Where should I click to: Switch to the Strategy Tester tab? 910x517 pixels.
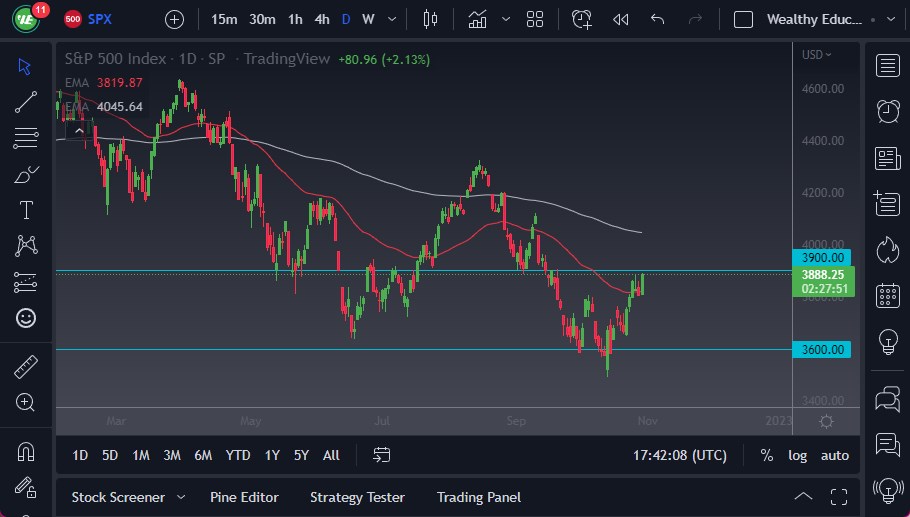point(357,497)
